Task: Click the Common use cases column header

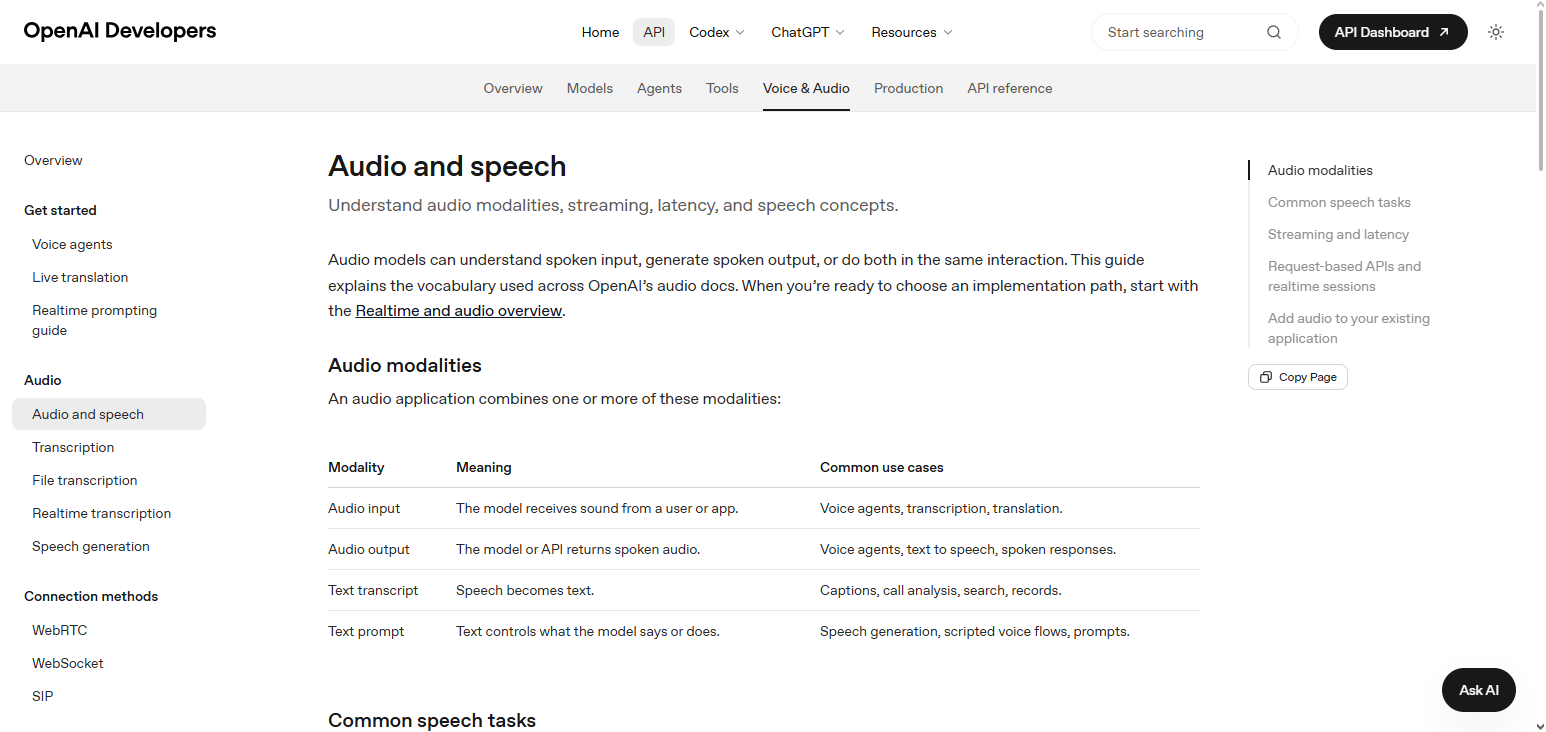Action: click(882, 467)
